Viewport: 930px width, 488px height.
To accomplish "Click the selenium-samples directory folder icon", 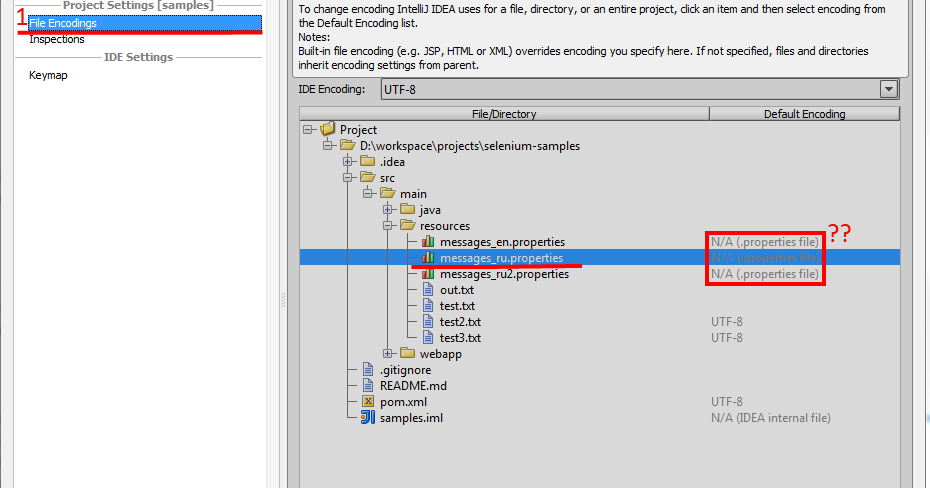I will point(348,145).
